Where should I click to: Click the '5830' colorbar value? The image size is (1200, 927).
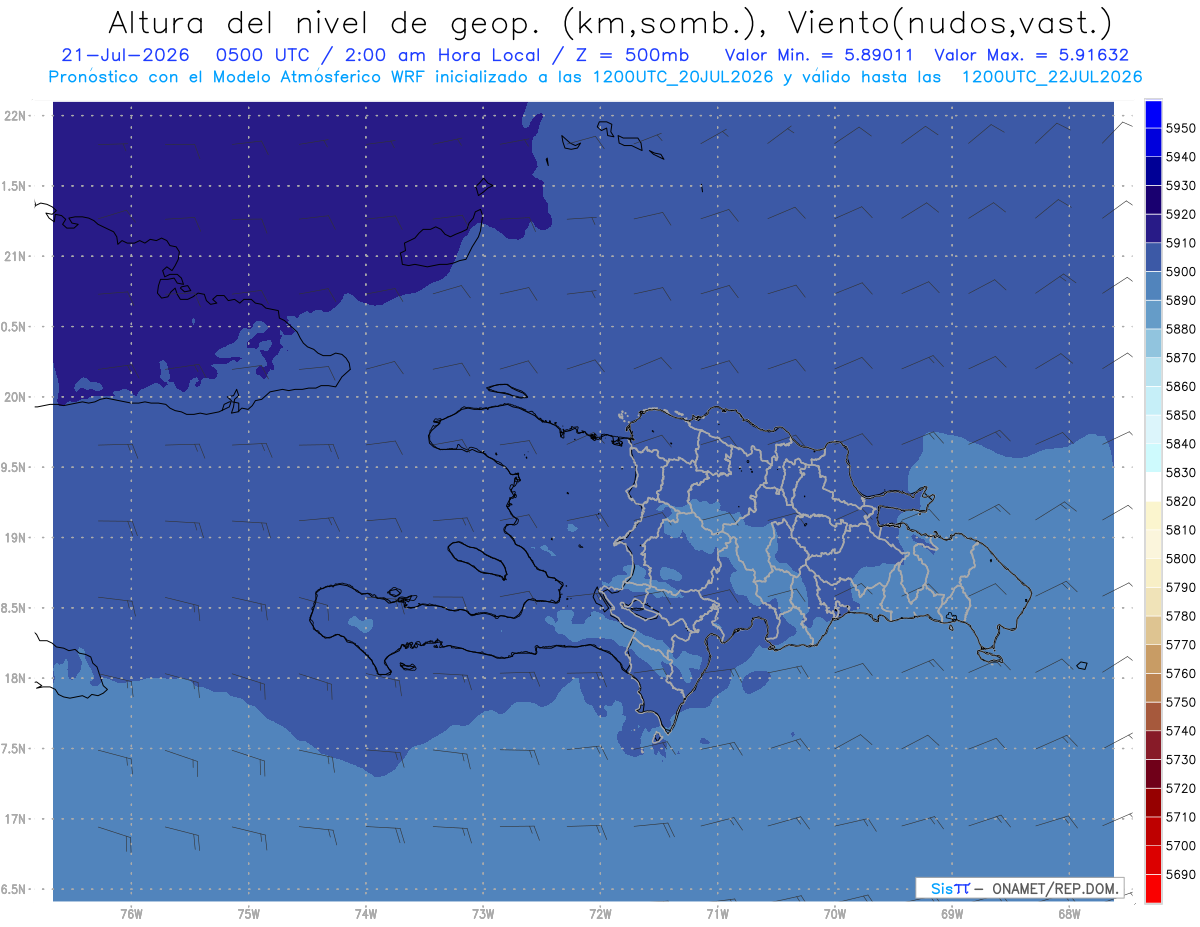(1180, 473)
